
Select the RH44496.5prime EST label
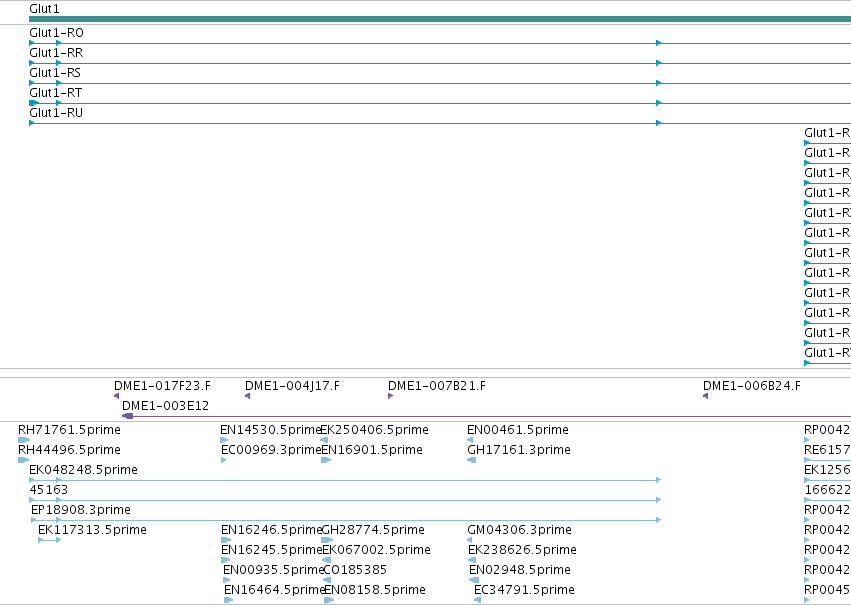pyautogui.click(x=69, y=450)
